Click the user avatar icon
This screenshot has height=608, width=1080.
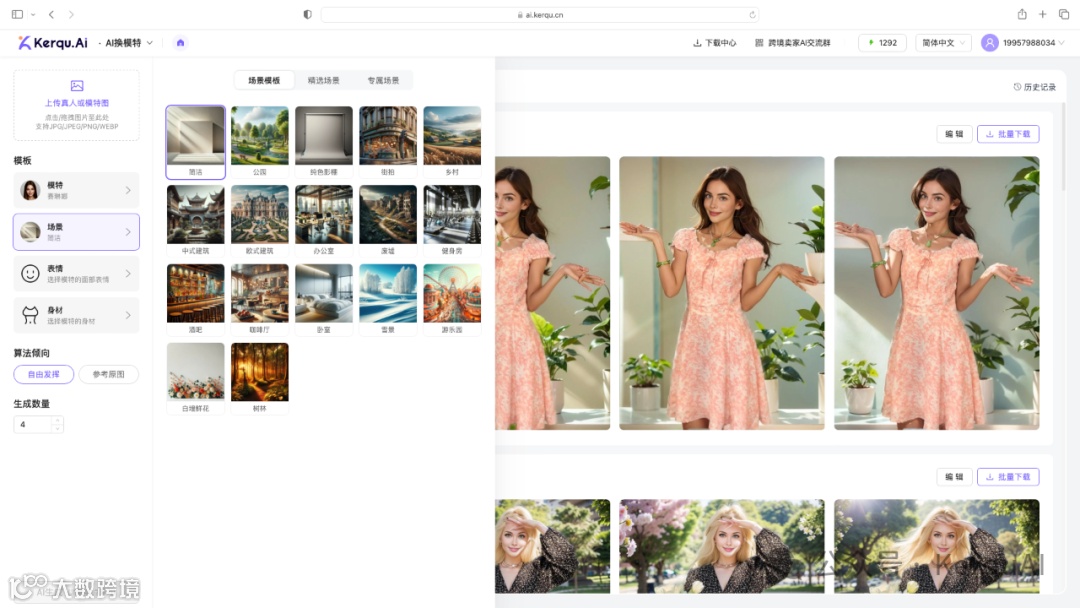(x=989, y=43)
